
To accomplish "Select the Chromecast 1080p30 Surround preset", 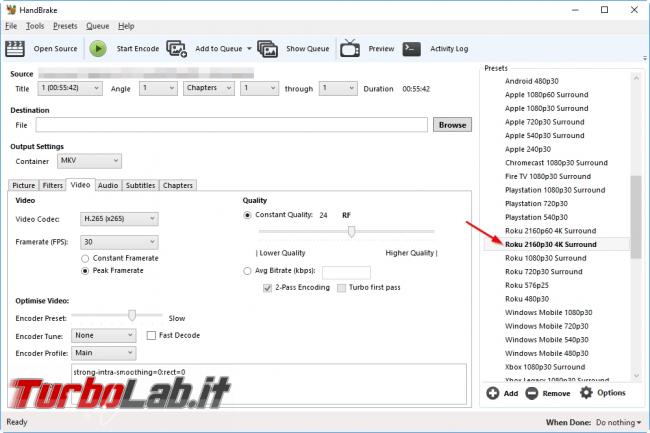I will point(556,163).
